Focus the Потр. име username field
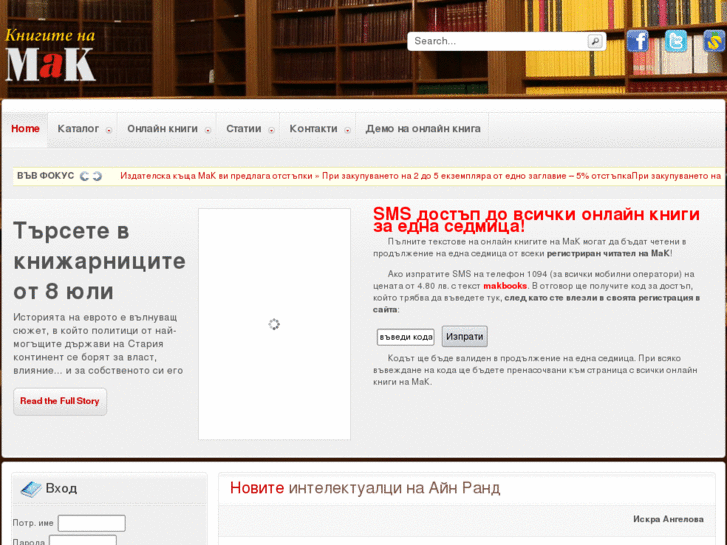Viewport: 727px width, 545px height. (92, 523)
